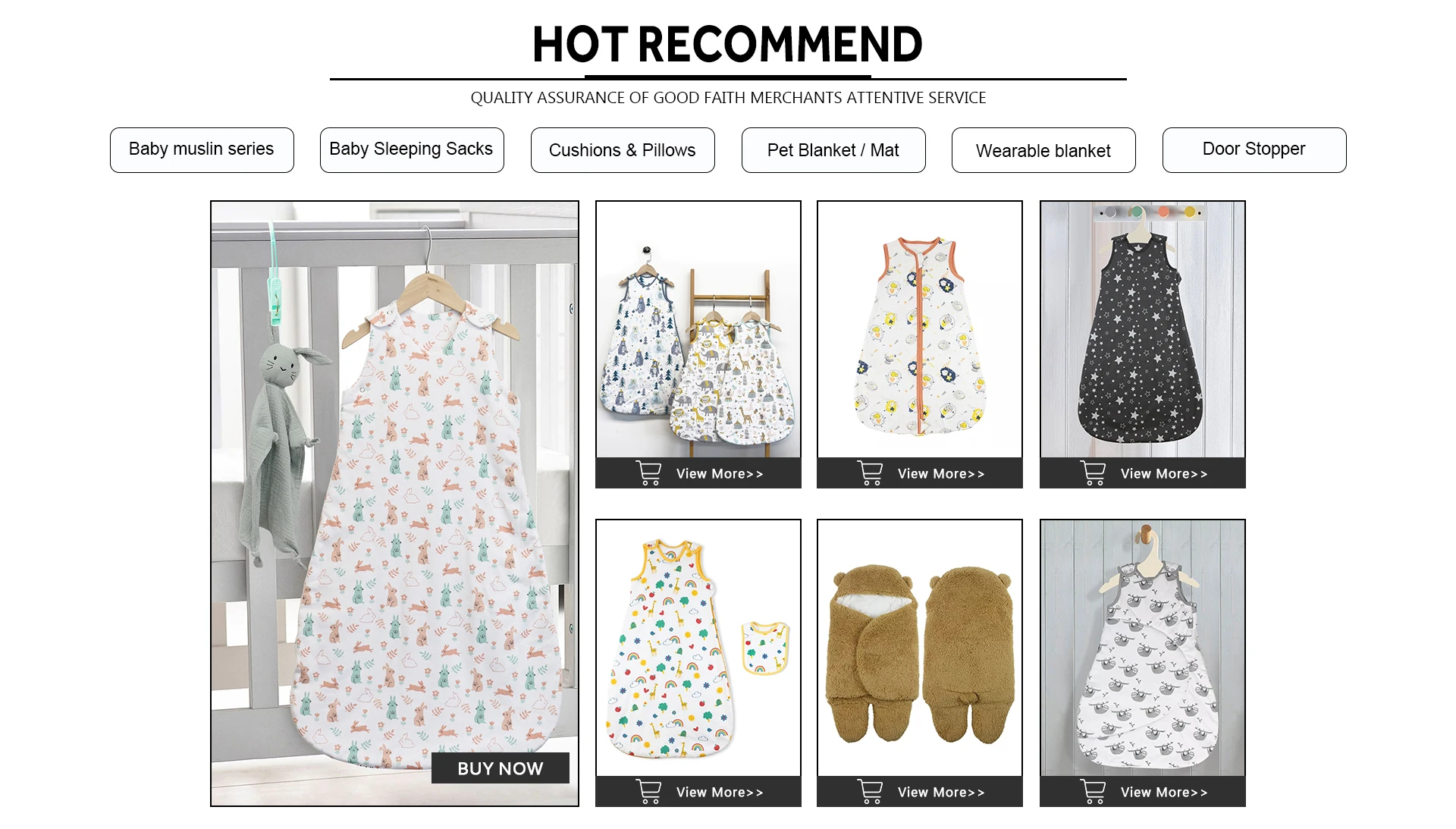1456x829 pixels.
Task: Click View More under grey sloth sleeping sack
Action: click(1164, 792)
